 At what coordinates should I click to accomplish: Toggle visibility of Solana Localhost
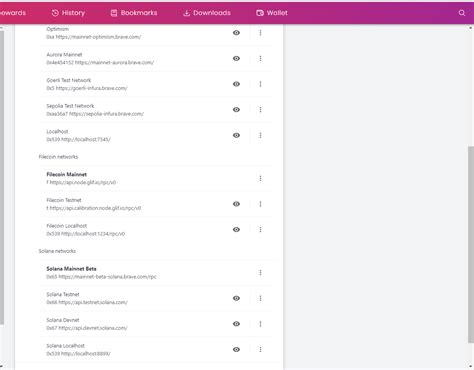(x=236, y=350)
